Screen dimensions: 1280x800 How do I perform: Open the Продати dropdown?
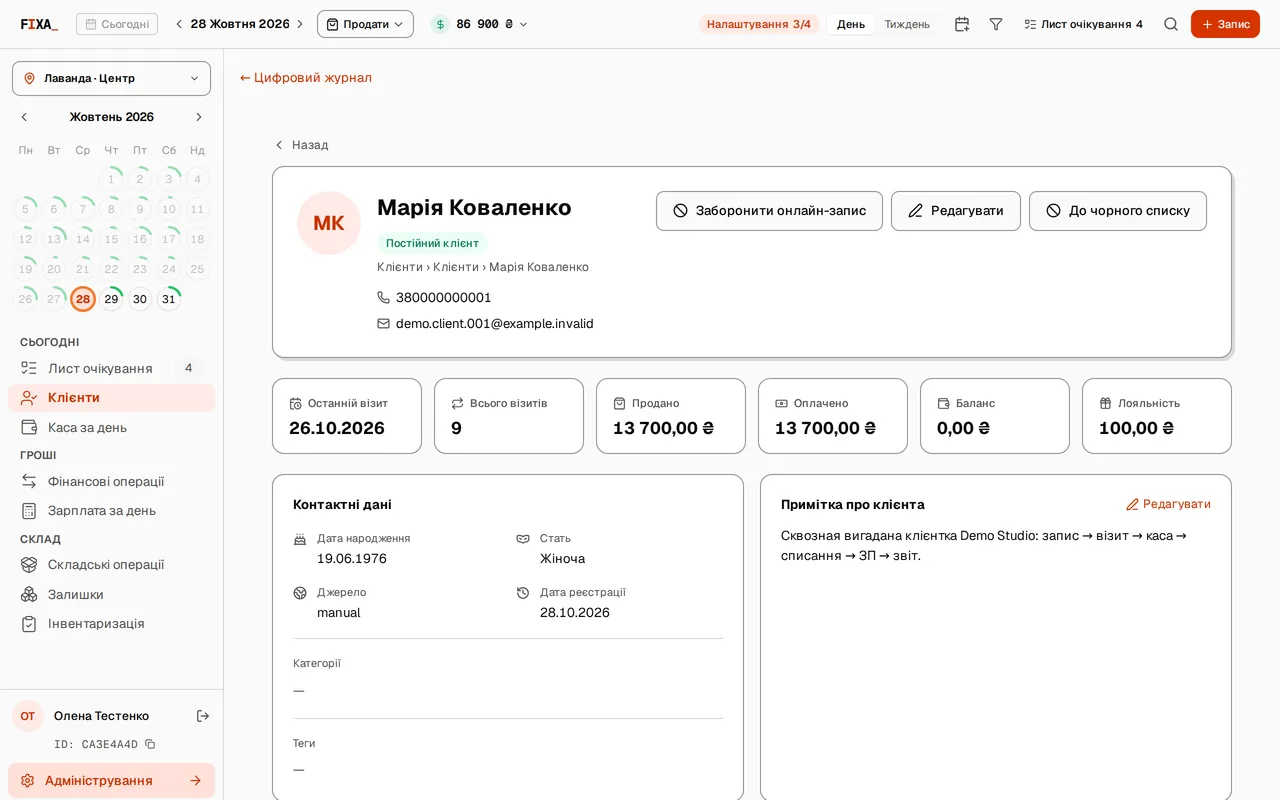(x=365, y=24)
